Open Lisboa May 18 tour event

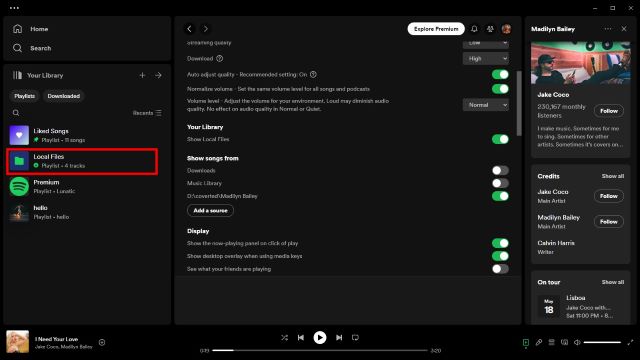point(580,306)
